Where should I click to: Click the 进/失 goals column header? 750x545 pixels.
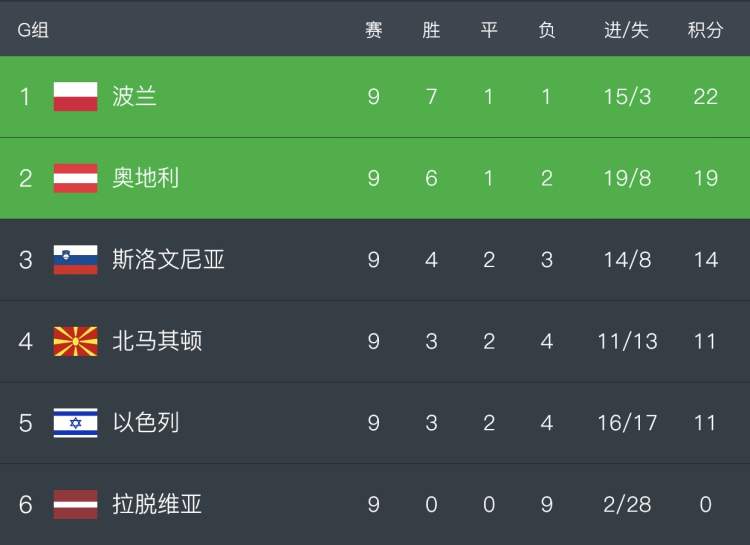point(626,30)
